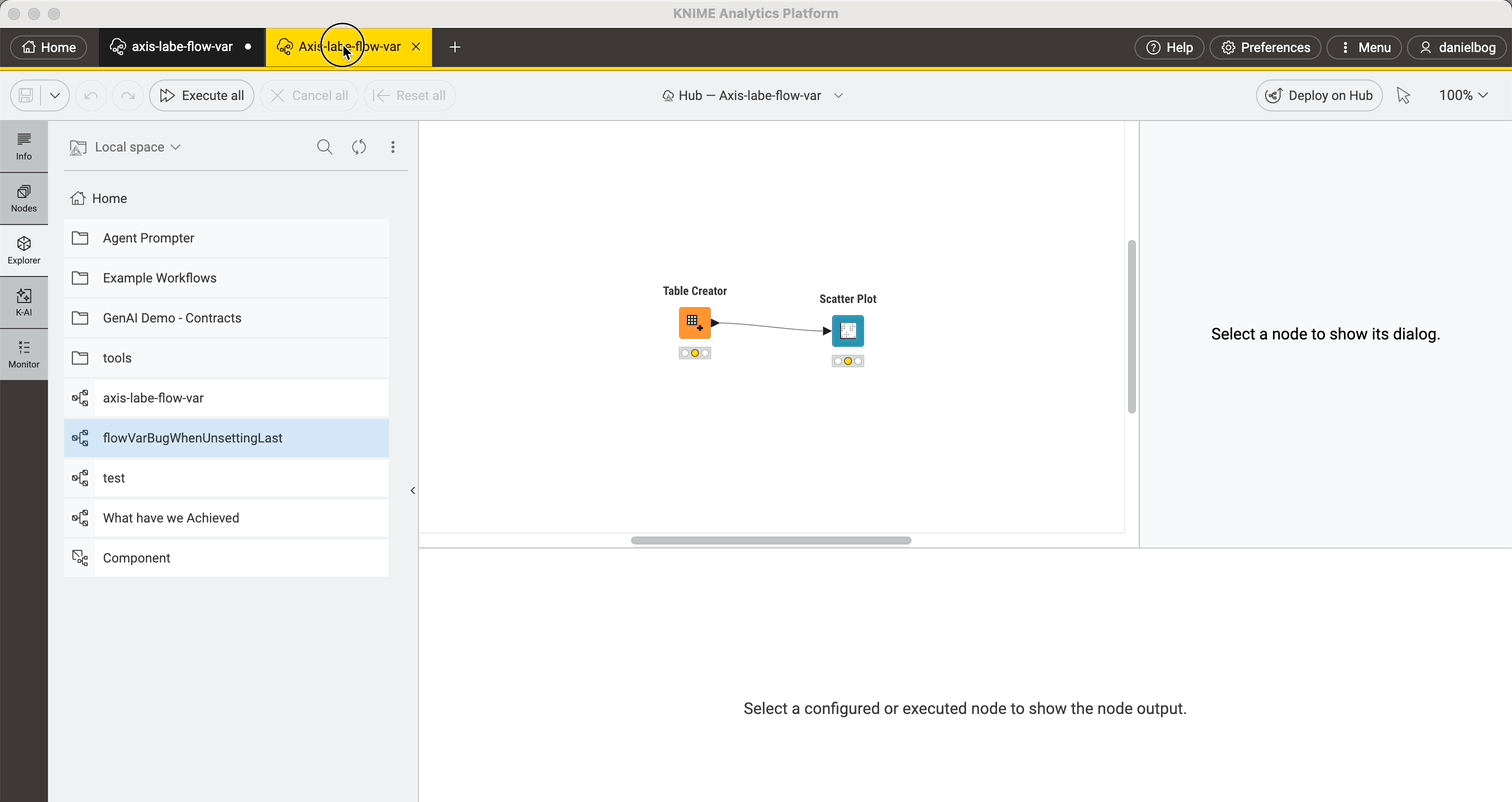1512x802 pixels.
Task: Open the Menu button
Action: coord(1364,47)
